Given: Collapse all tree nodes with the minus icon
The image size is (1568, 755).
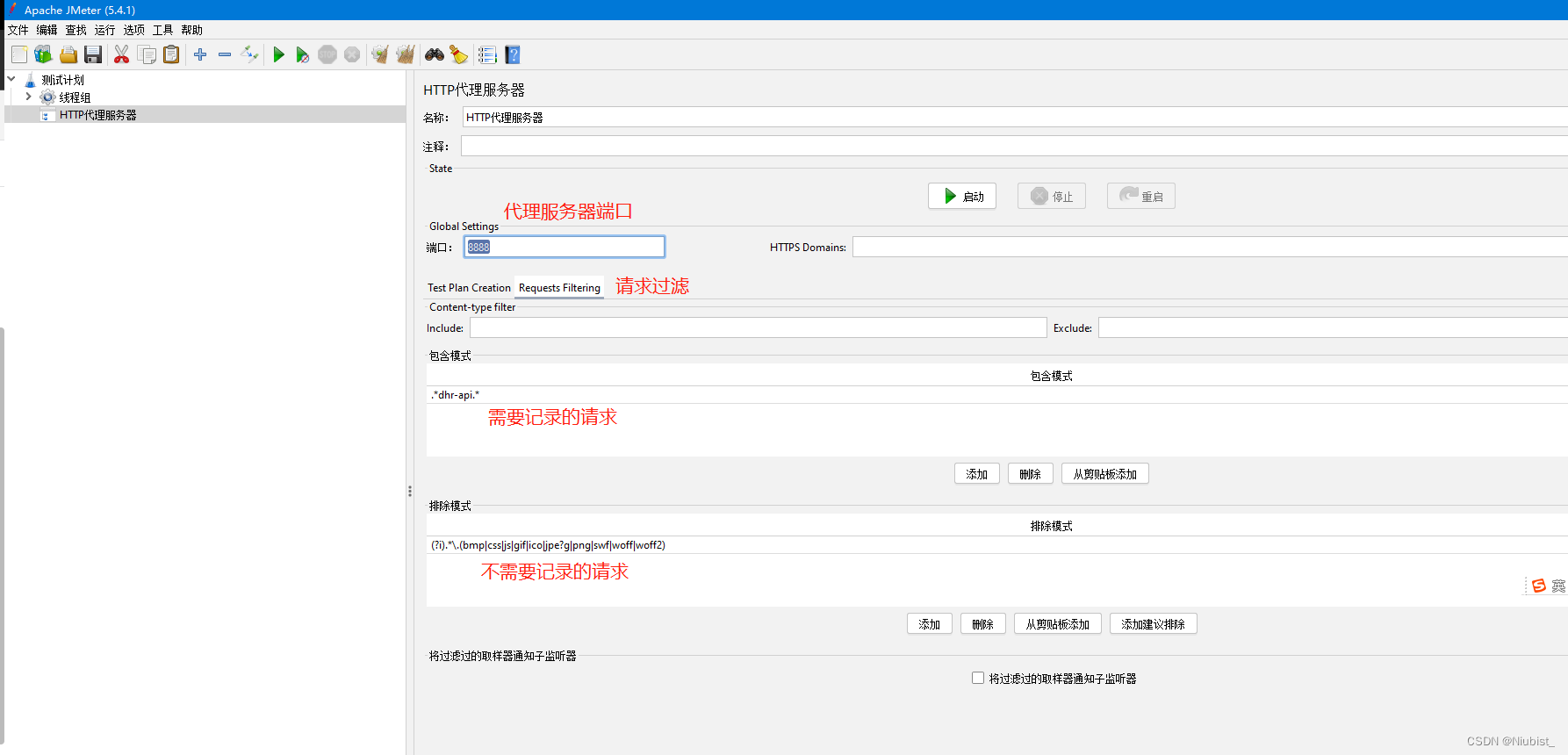Looking at the screenshot, I should 225,55.
